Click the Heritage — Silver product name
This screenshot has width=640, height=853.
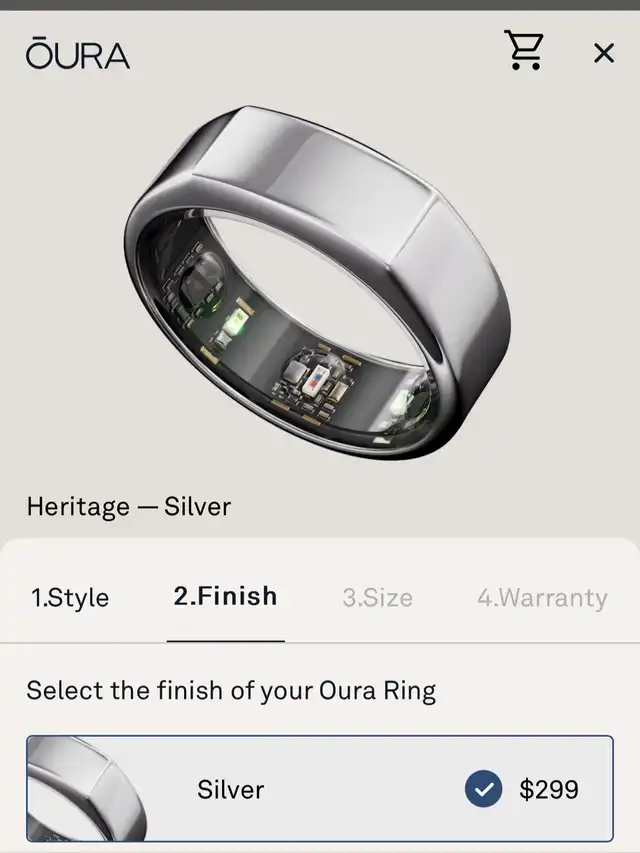pos(129,506)
